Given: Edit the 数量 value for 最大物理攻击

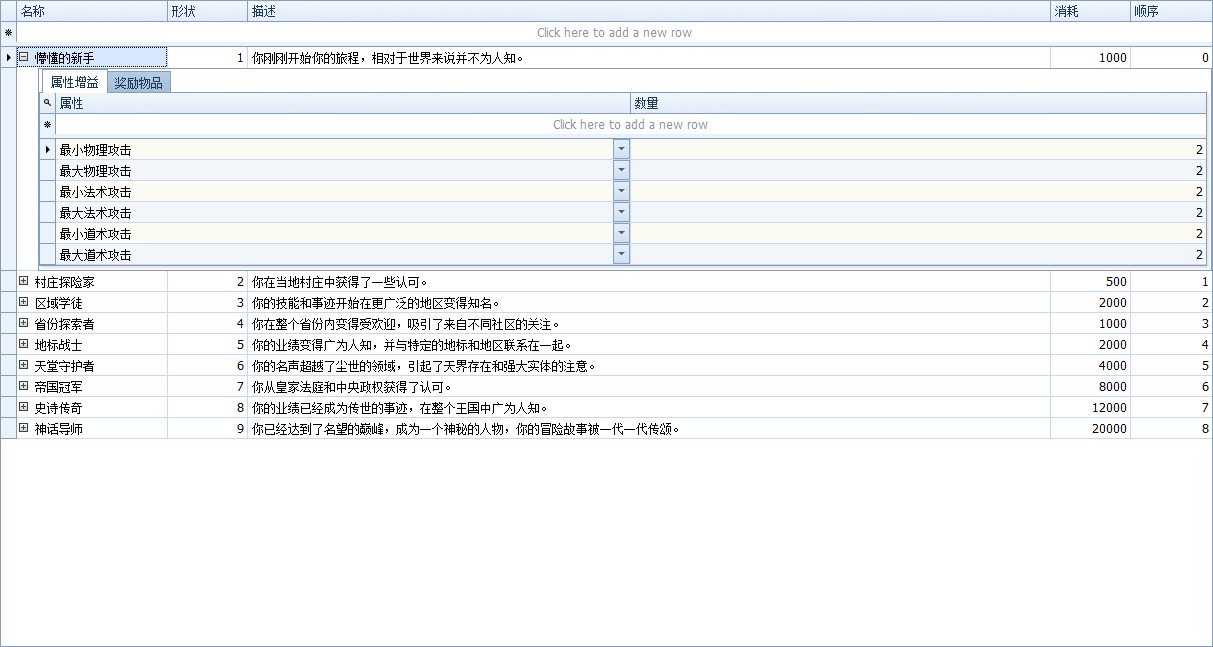Looking at the screenshot, I should (x=918, y=171).
